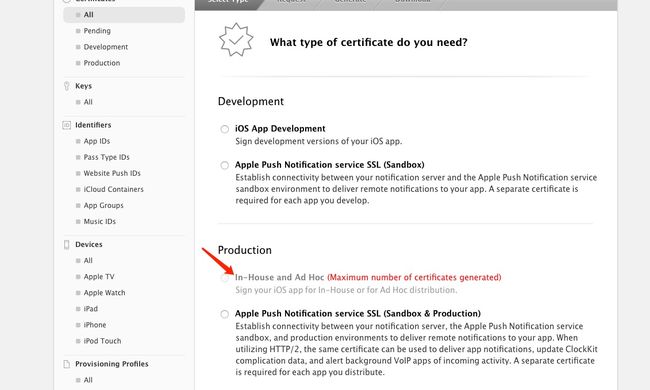650x390 pixels.
Task: Click the certificate seal checkmark icon
Action: 236,40
